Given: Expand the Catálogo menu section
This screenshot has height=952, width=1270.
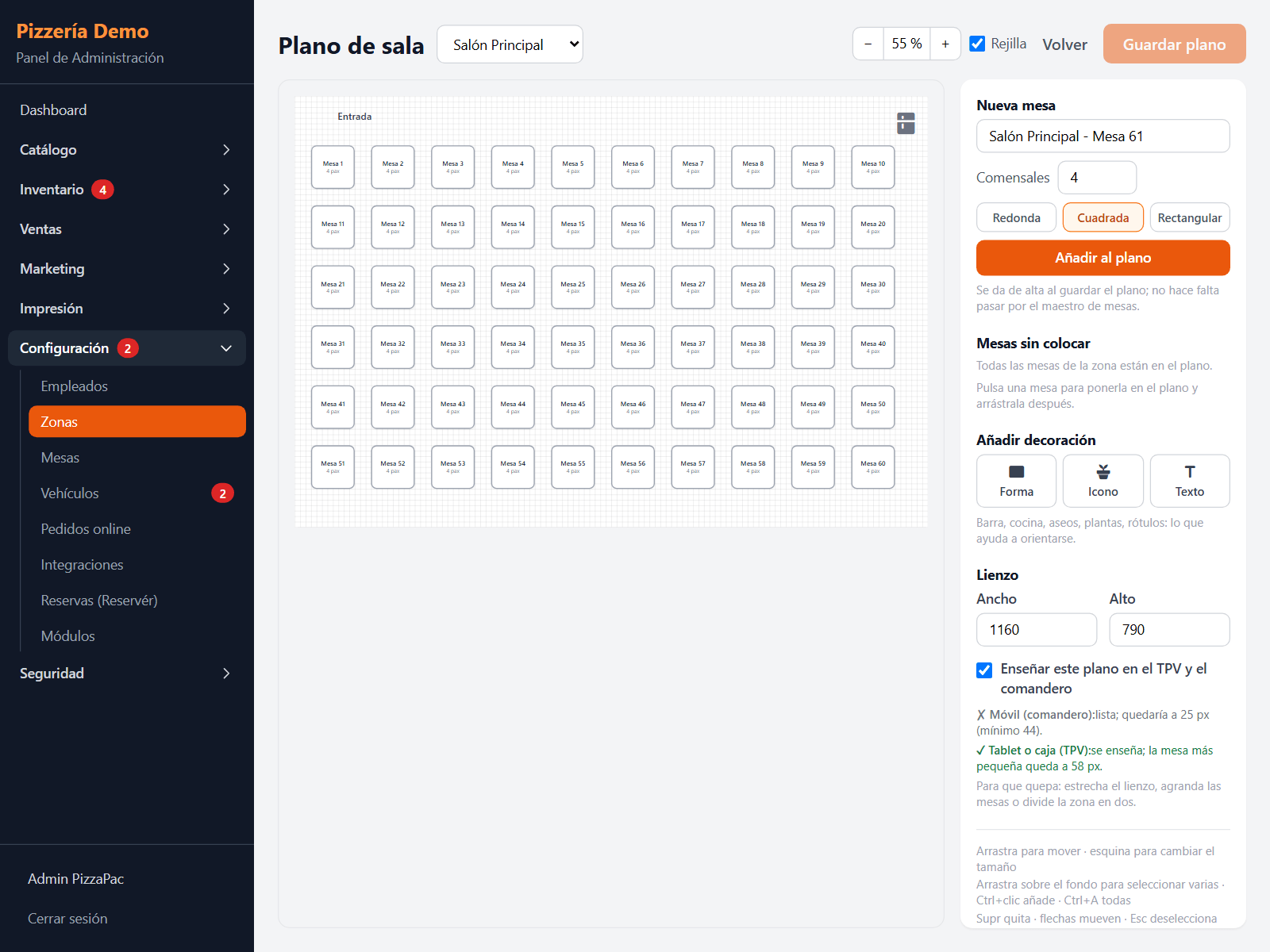Looking at the screenshot, I should 127,150.
